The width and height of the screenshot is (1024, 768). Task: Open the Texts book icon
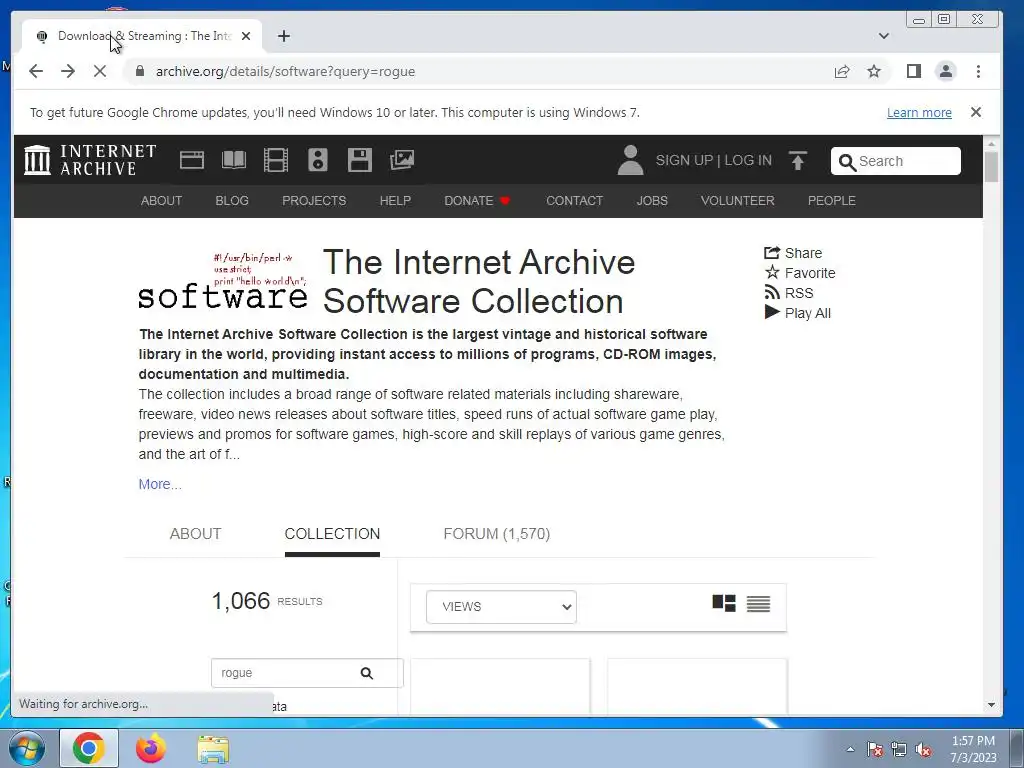pos(234,160)
